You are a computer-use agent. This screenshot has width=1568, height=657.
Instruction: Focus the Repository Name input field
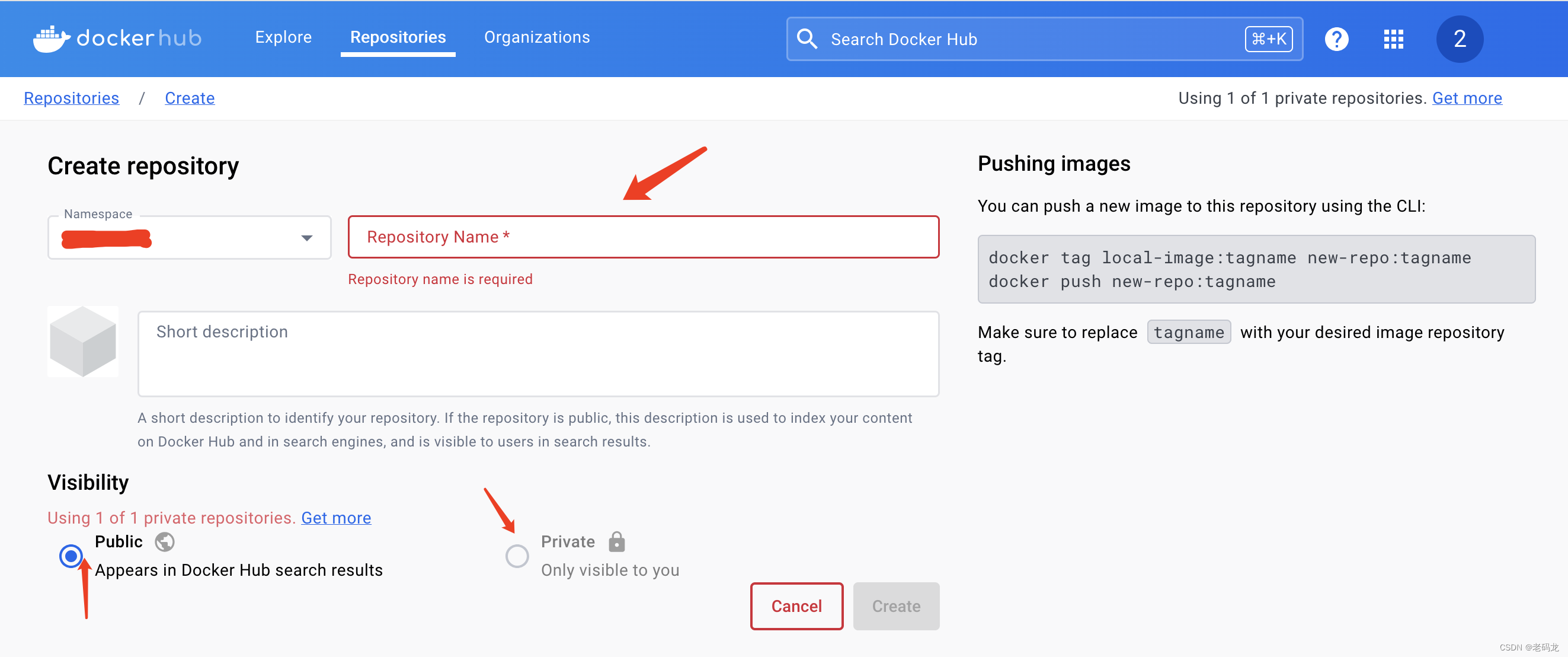[x=644, y=237]
